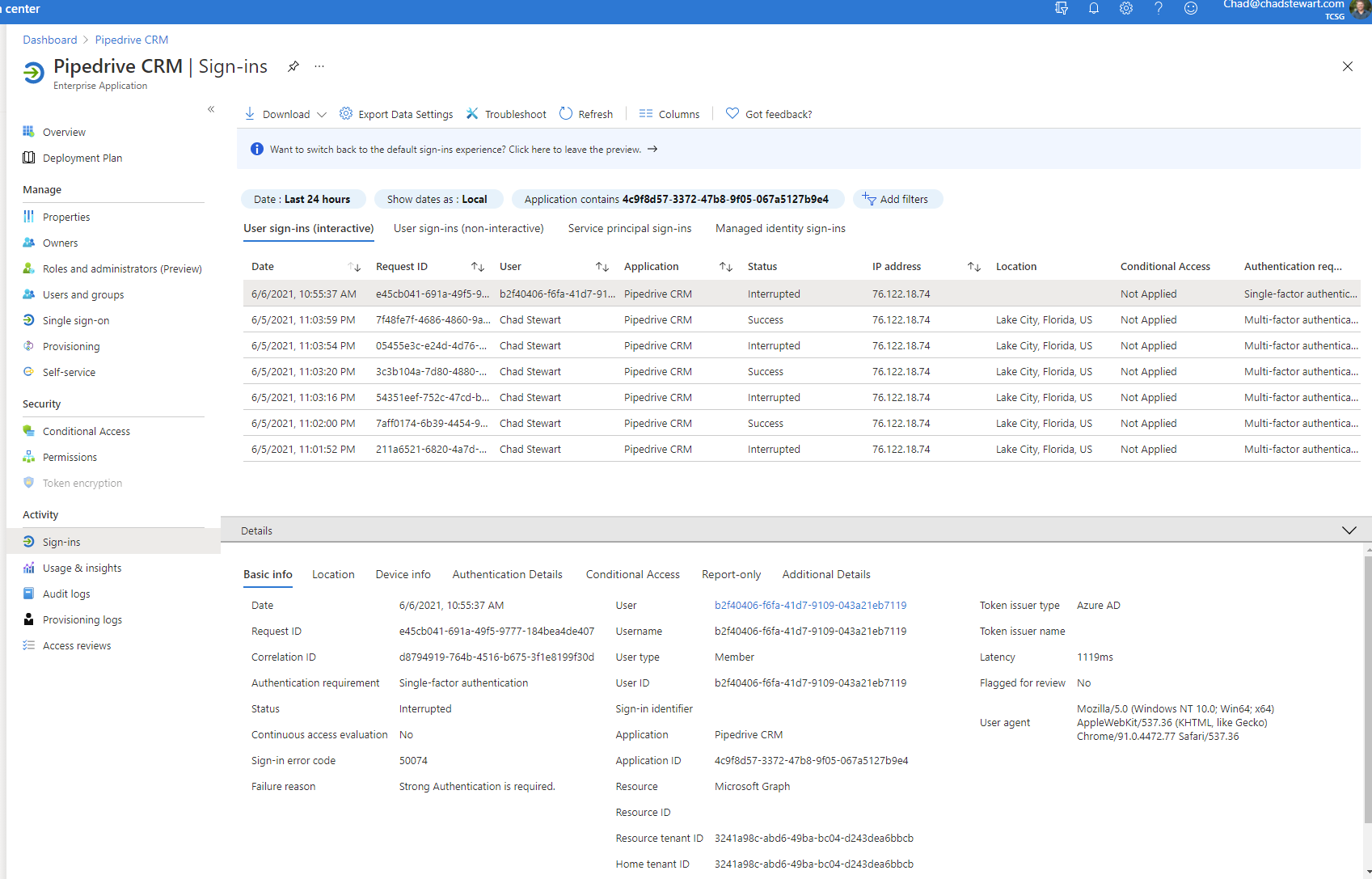Sort sign-ins by IP address column

(974, 267)
